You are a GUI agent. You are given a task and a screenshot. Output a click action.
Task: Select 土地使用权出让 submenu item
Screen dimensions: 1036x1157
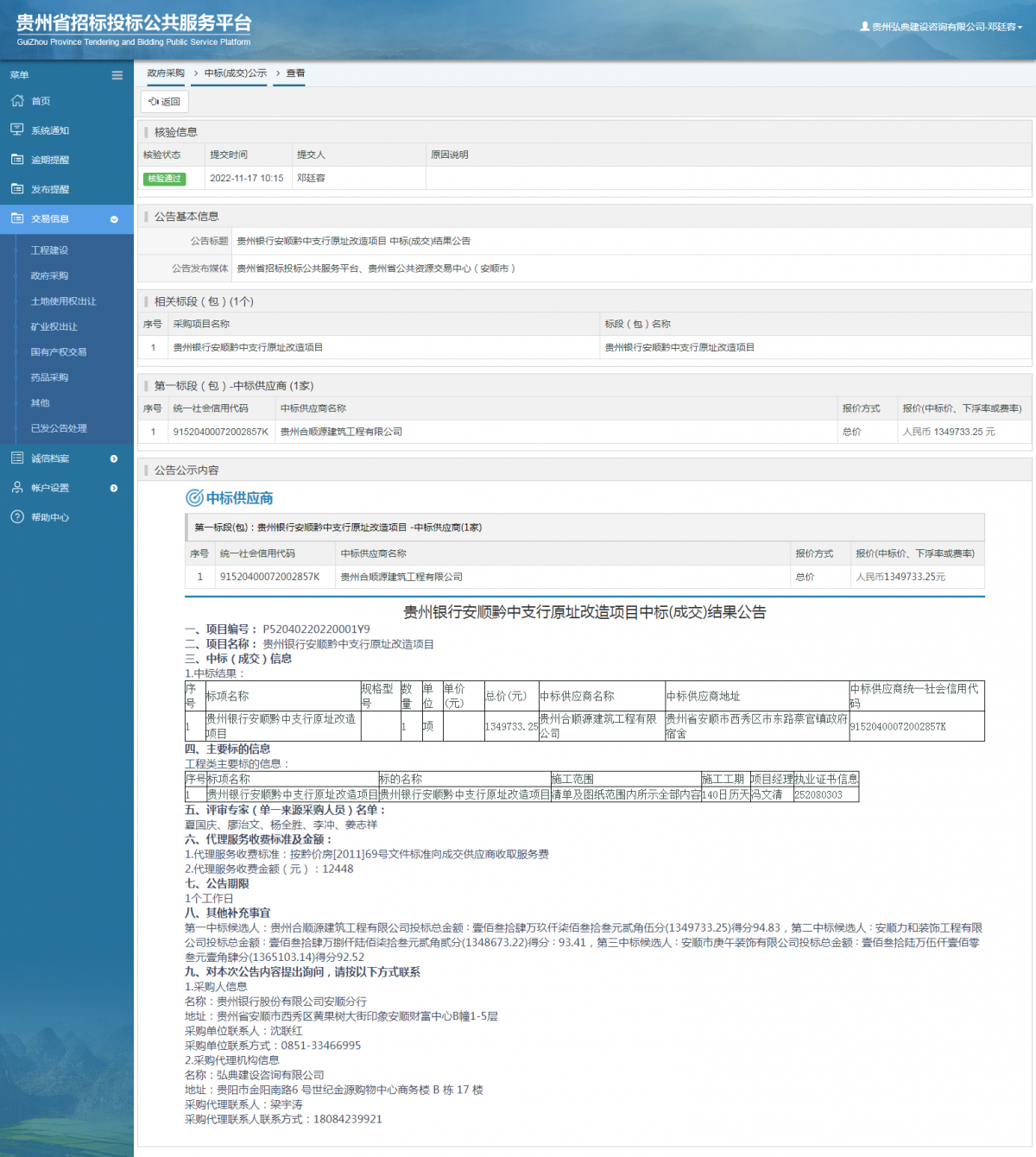click(x=64, y=301)
